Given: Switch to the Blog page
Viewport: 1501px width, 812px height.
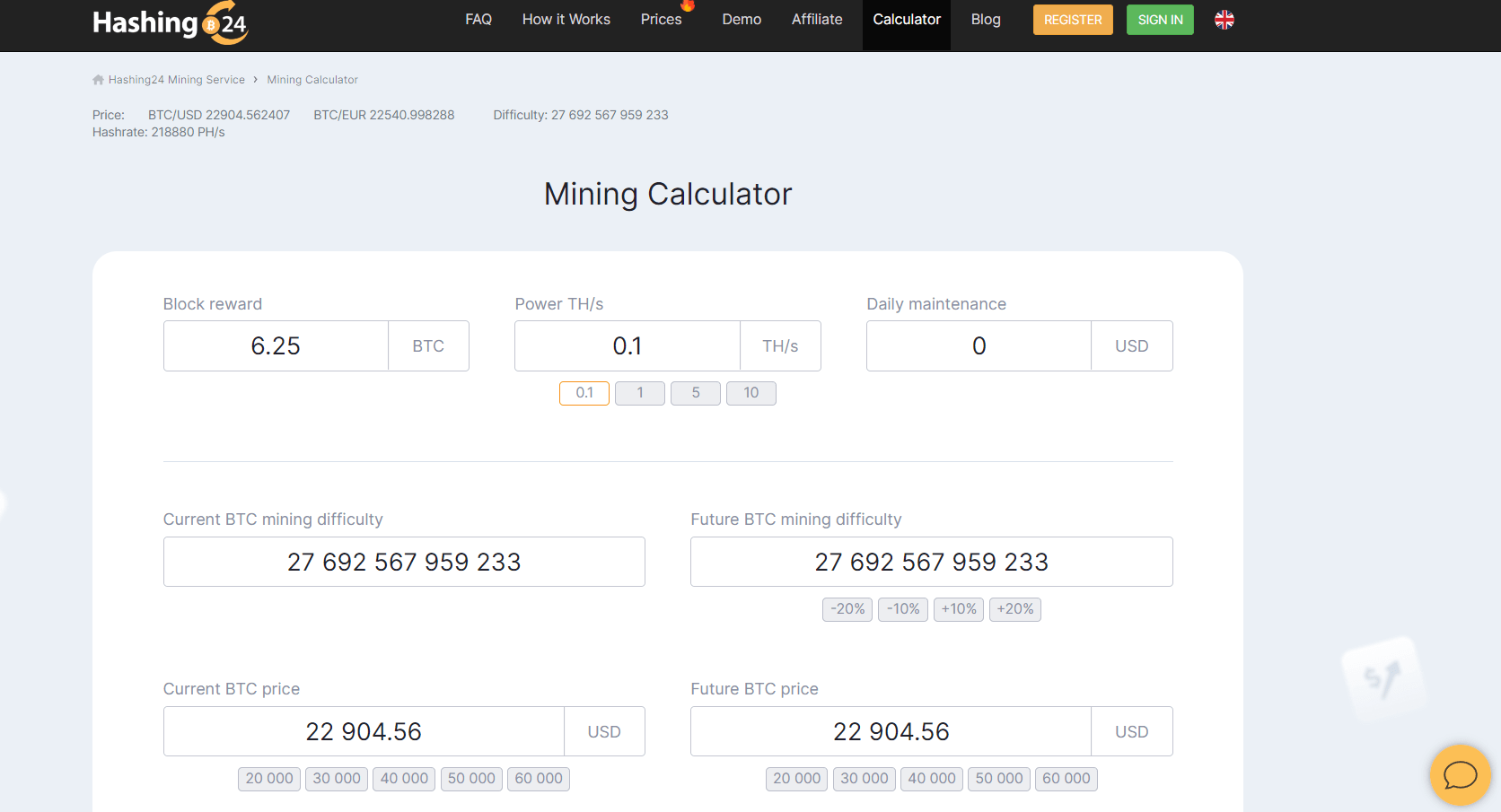Looking at the screenshot, I should (985, 19).
